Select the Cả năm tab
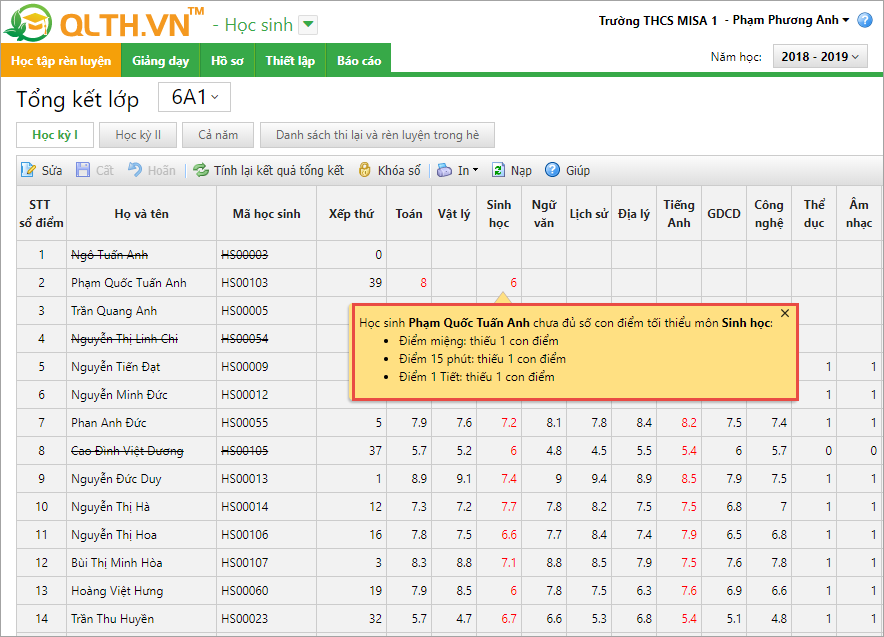This screenshot has height=637, width=884. pos(218,135)
